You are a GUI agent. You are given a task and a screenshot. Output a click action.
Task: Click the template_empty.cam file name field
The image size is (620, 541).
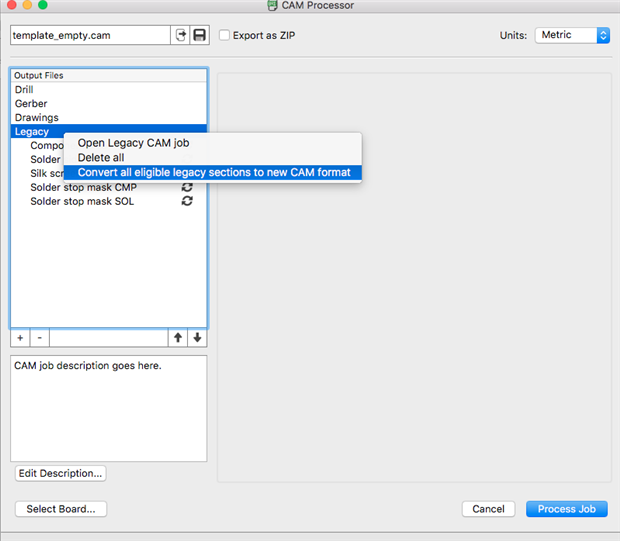click(x=91, y=35)
